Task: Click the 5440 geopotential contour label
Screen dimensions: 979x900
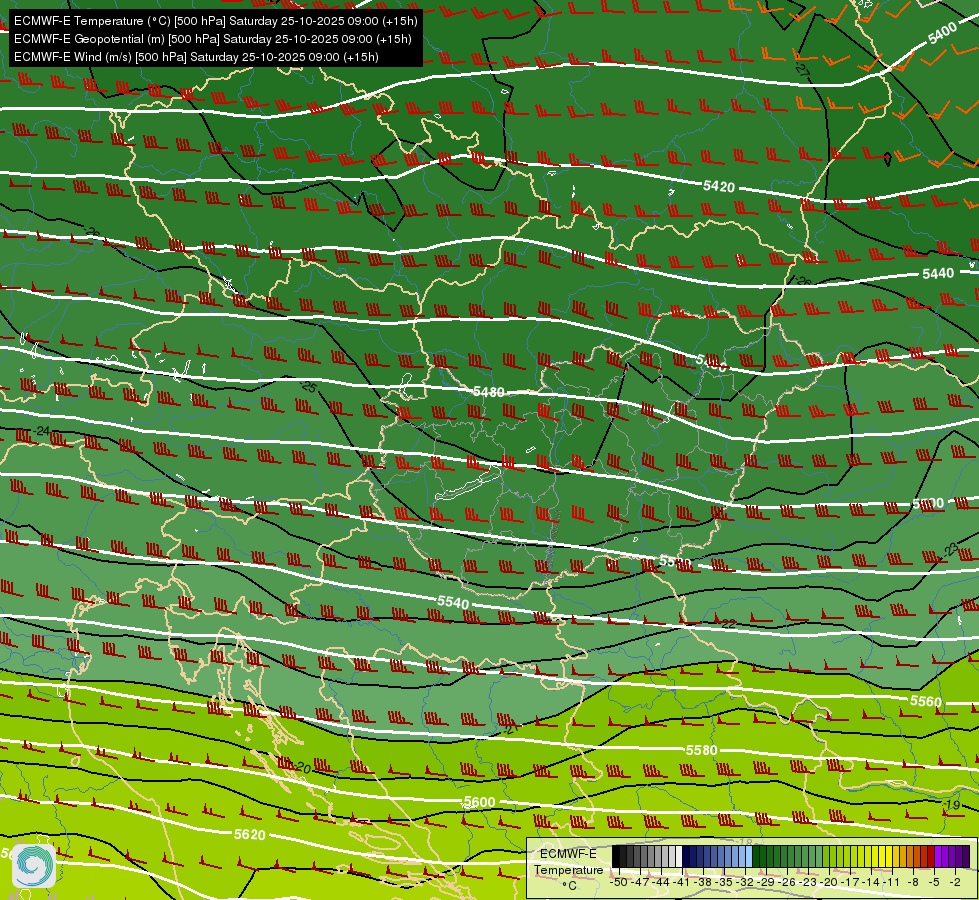Action: pyautogui.click(x=938, y=273)
